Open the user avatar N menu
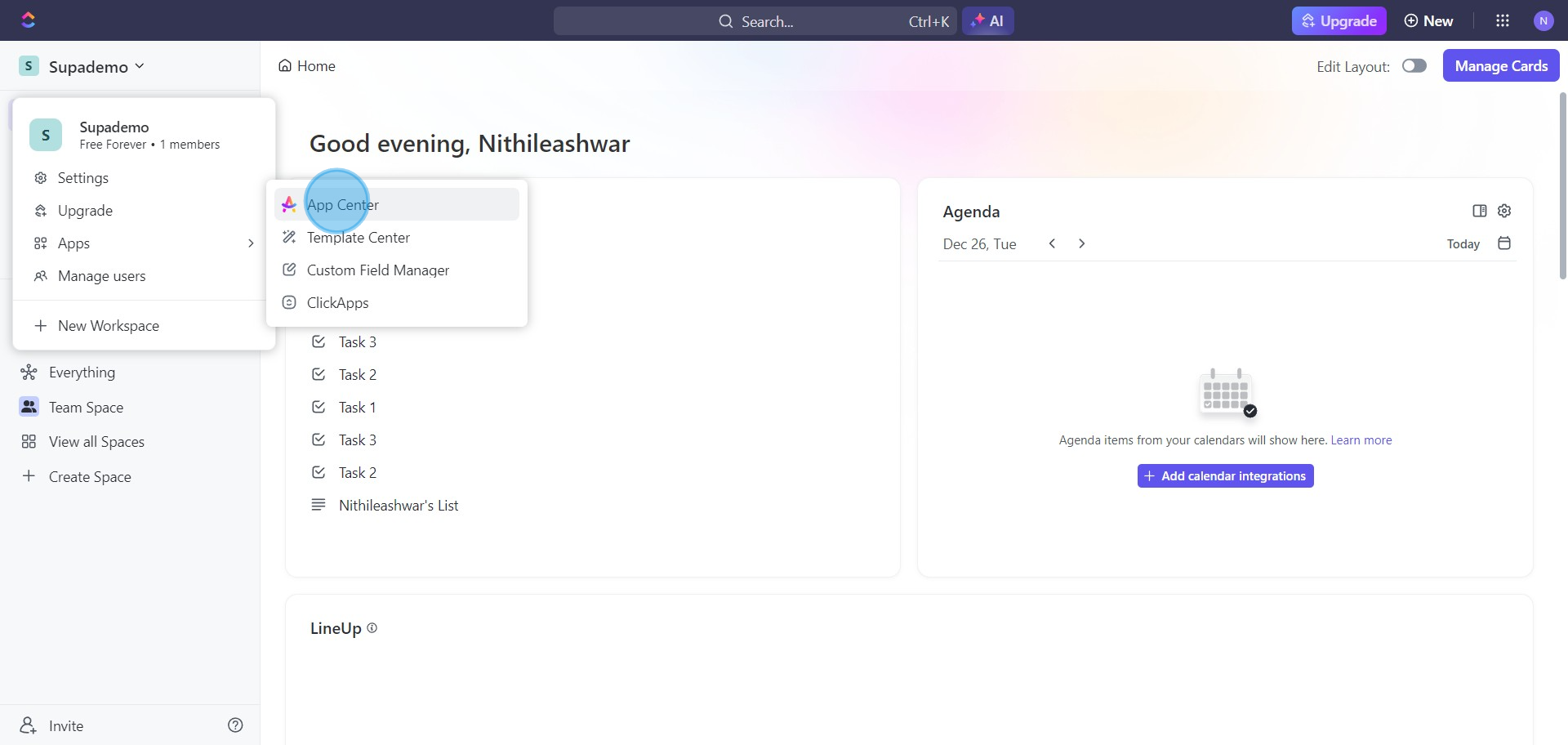Image resolution: width=1568 pixels, height=745 pixels. [x=1543, y=21]
